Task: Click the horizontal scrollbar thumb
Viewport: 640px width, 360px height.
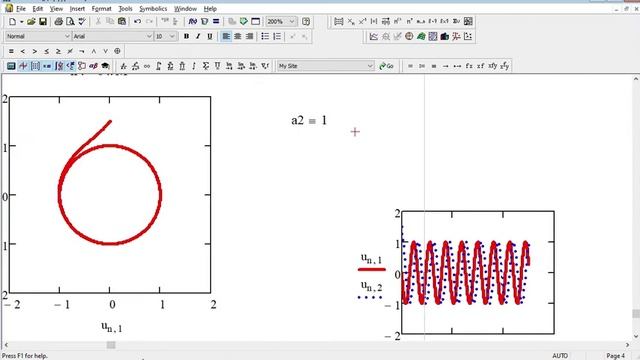Action: [111, 345]
